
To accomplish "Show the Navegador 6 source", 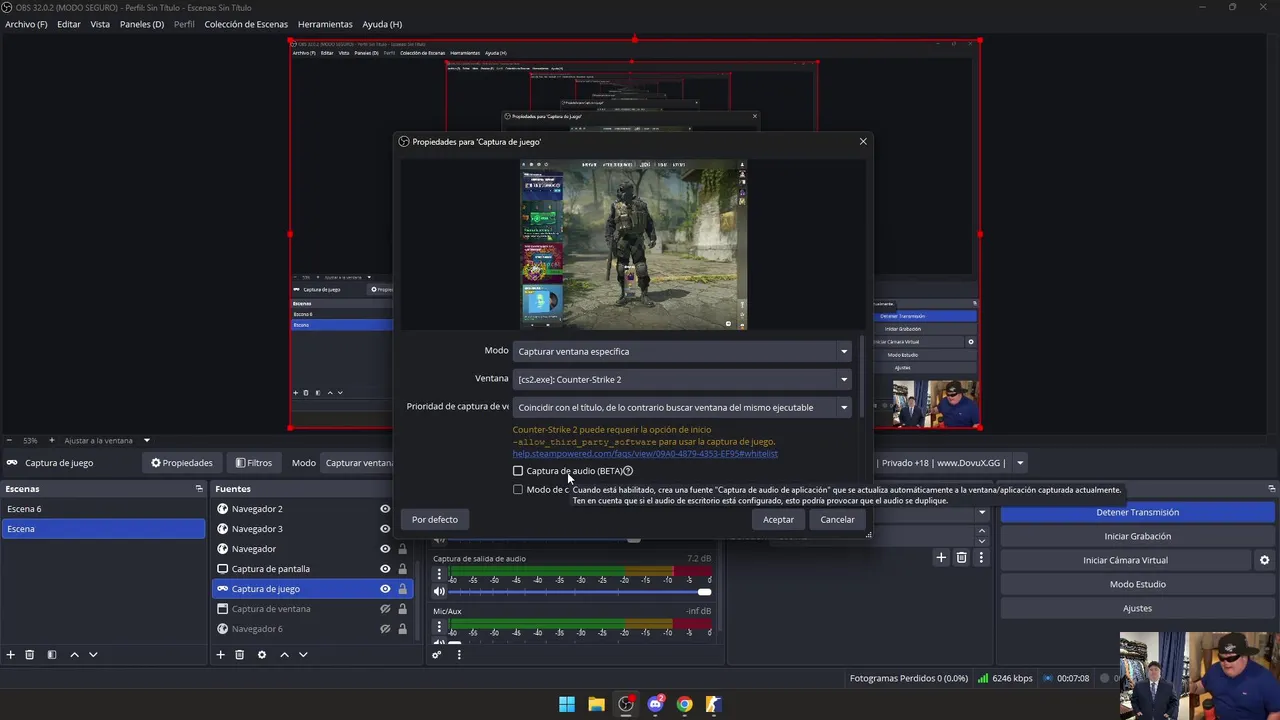I will coord(385,629).
